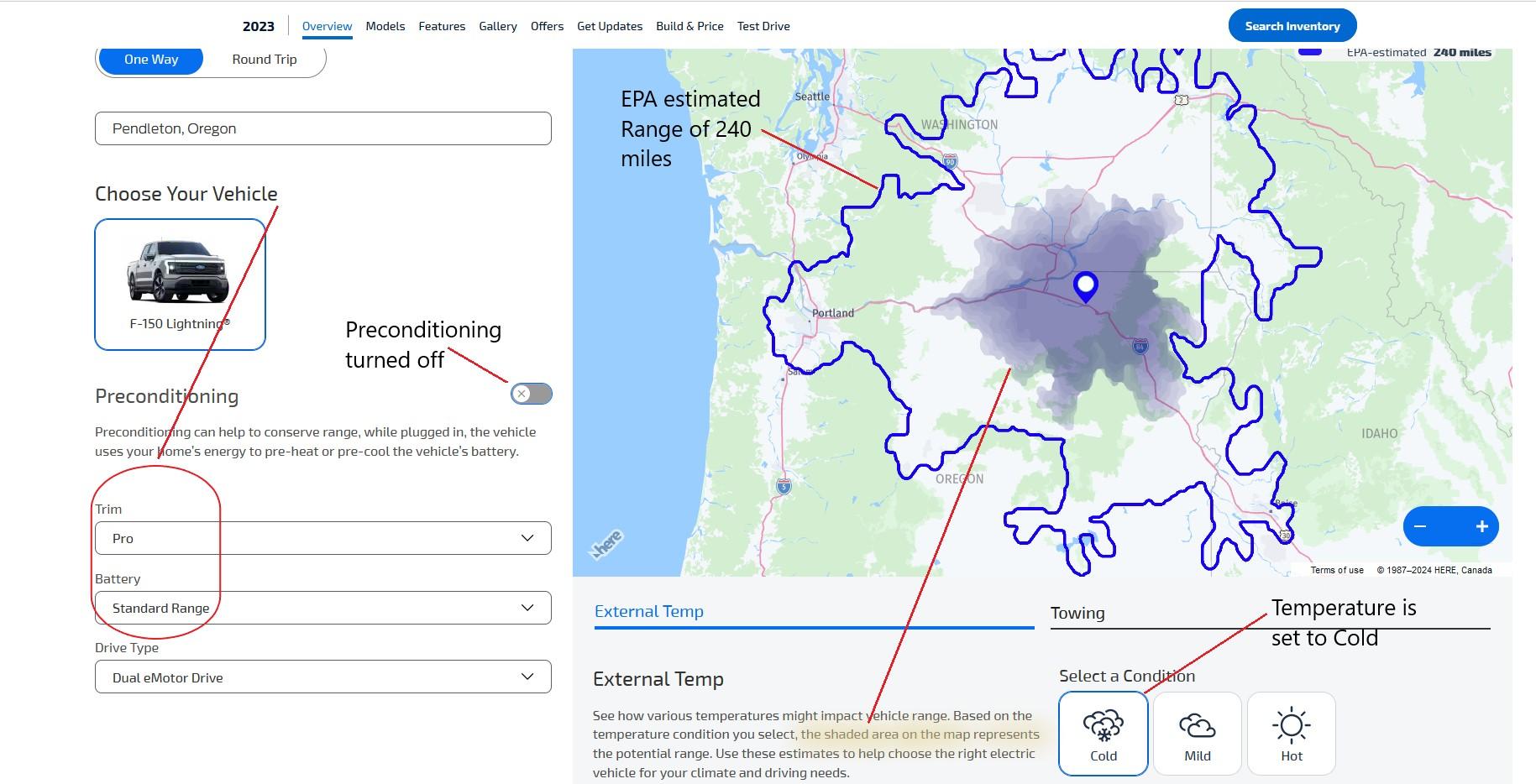1536x784 pixels.
Task: Click the IDAHO label on the map
Action: click(x=1380, y=434)
